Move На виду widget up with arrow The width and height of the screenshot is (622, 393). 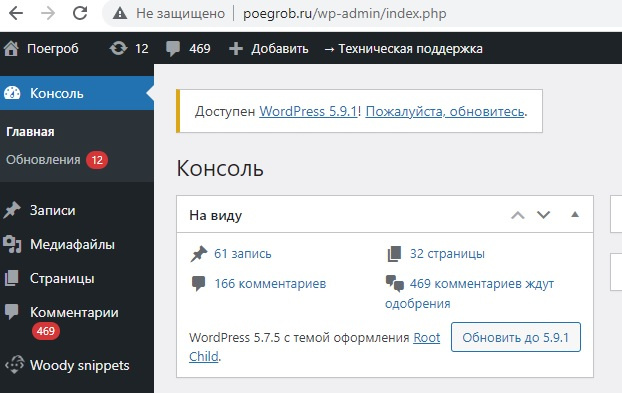(518, 215)
